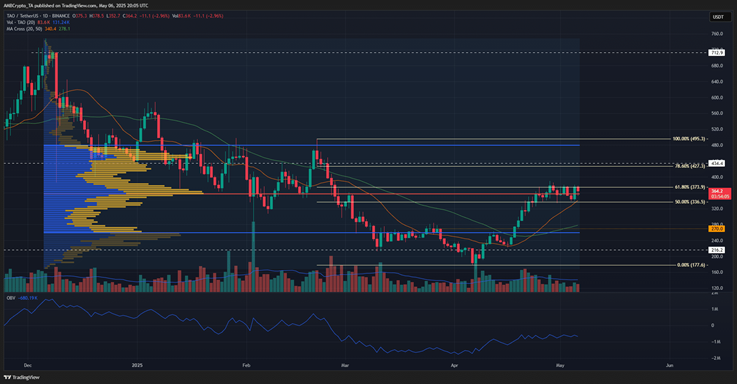Click the orange 270.0 price label
Image resolution: width=737 pixels, height=384 pixels.
click(x=717, y=228)
